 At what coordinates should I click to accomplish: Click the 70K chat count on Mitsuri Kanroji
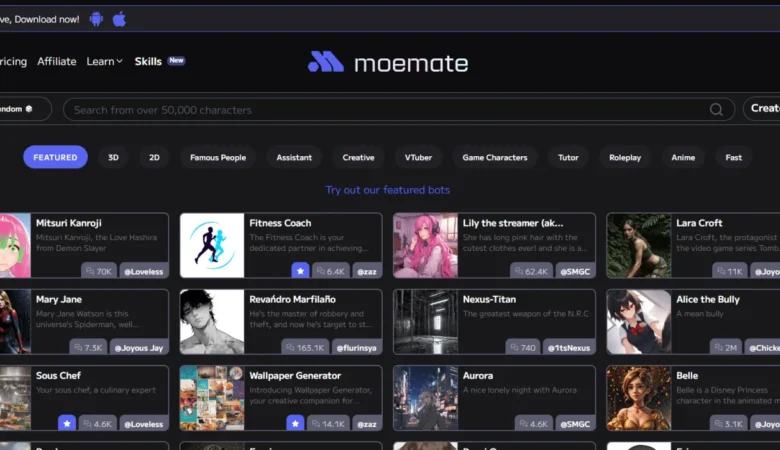tap(99, 271)
